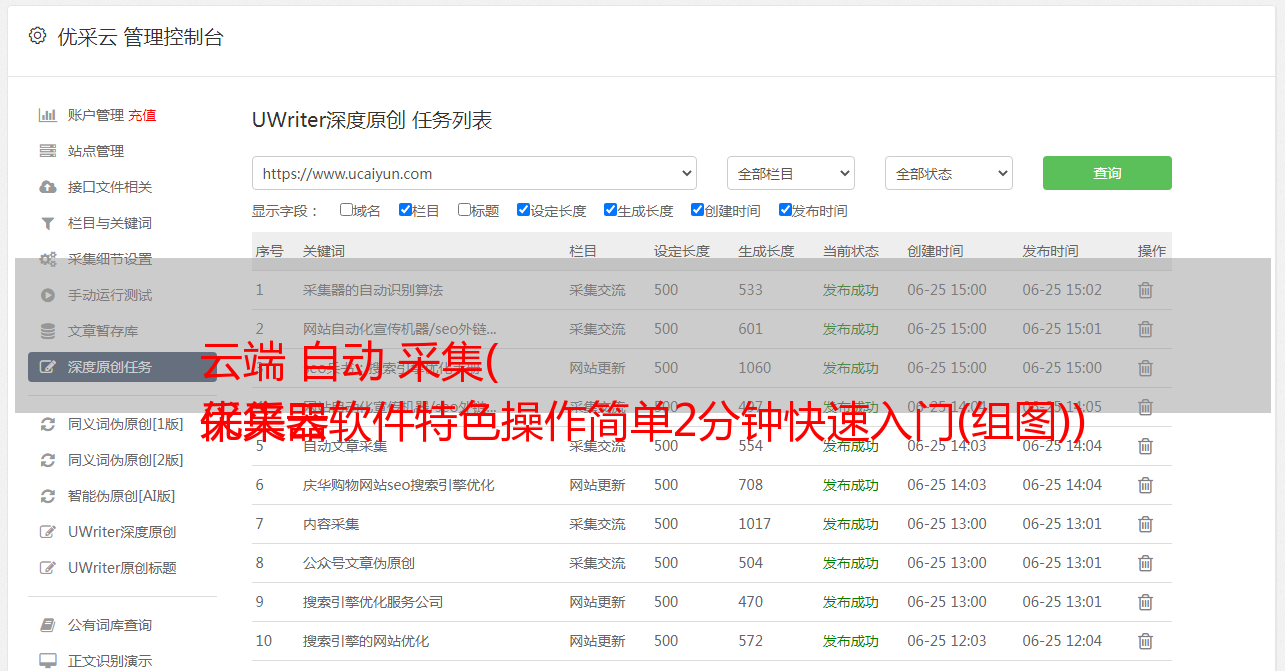1285x671 pixels.
Task: Click the trash icon for 搜索引擎的网站优化
Action: click(1145, 641)
